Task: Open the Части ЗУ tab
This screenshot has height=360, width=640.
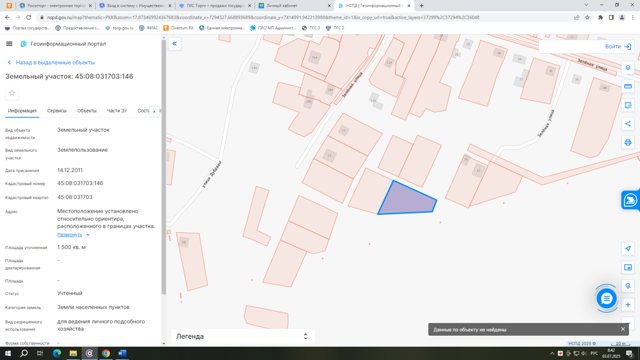Action: point(117,111)
